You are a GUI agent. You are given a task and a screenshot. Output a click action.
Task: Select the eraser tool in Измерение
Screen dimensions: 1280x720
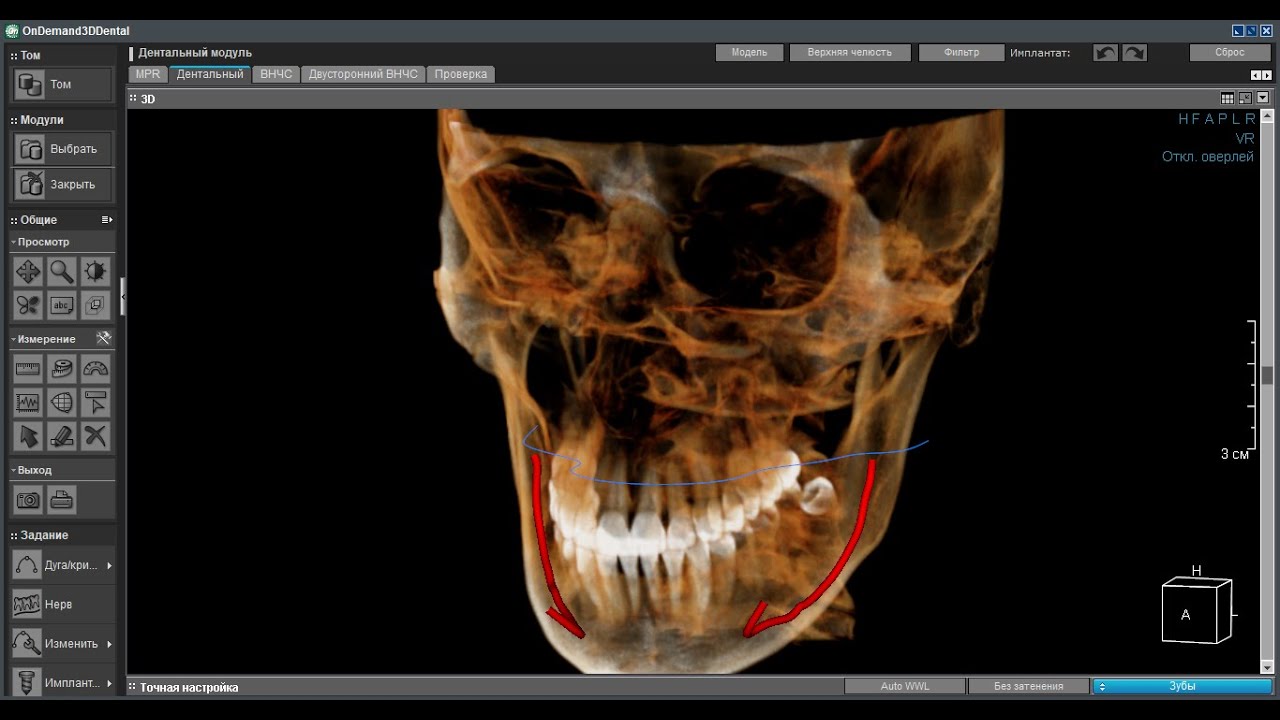(62, 436)
